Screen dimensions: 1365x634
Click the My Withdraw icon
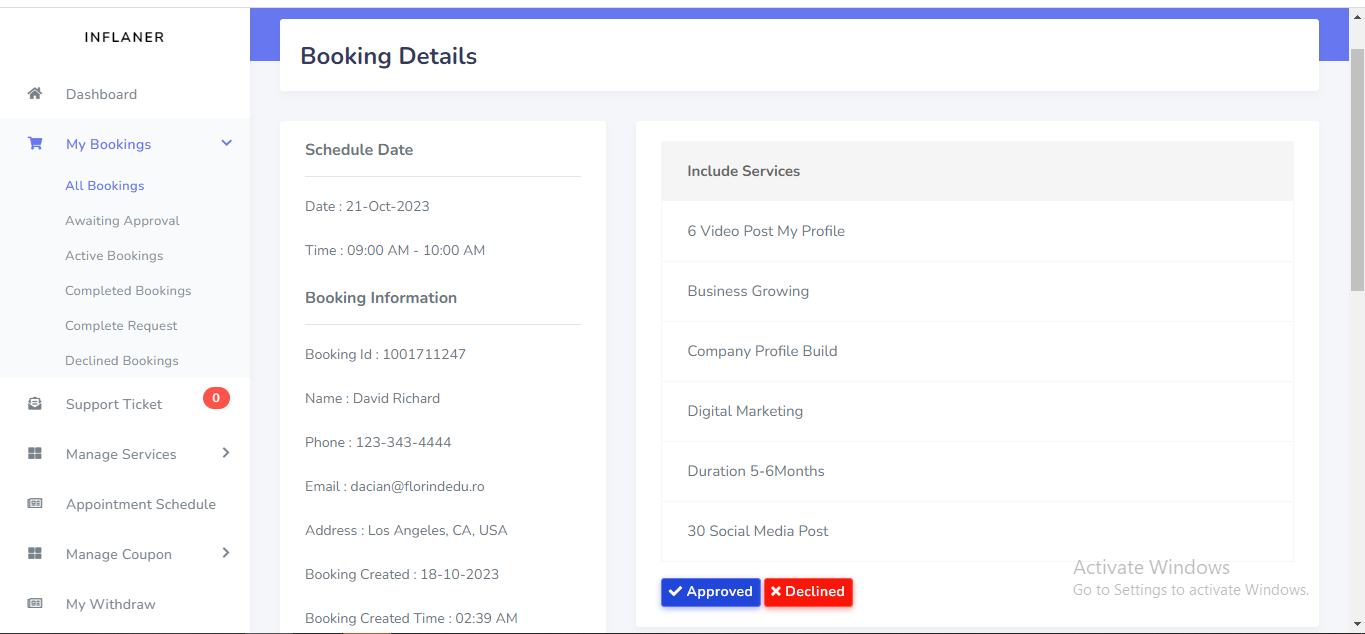pyautogui.click(x=35, y=604)
